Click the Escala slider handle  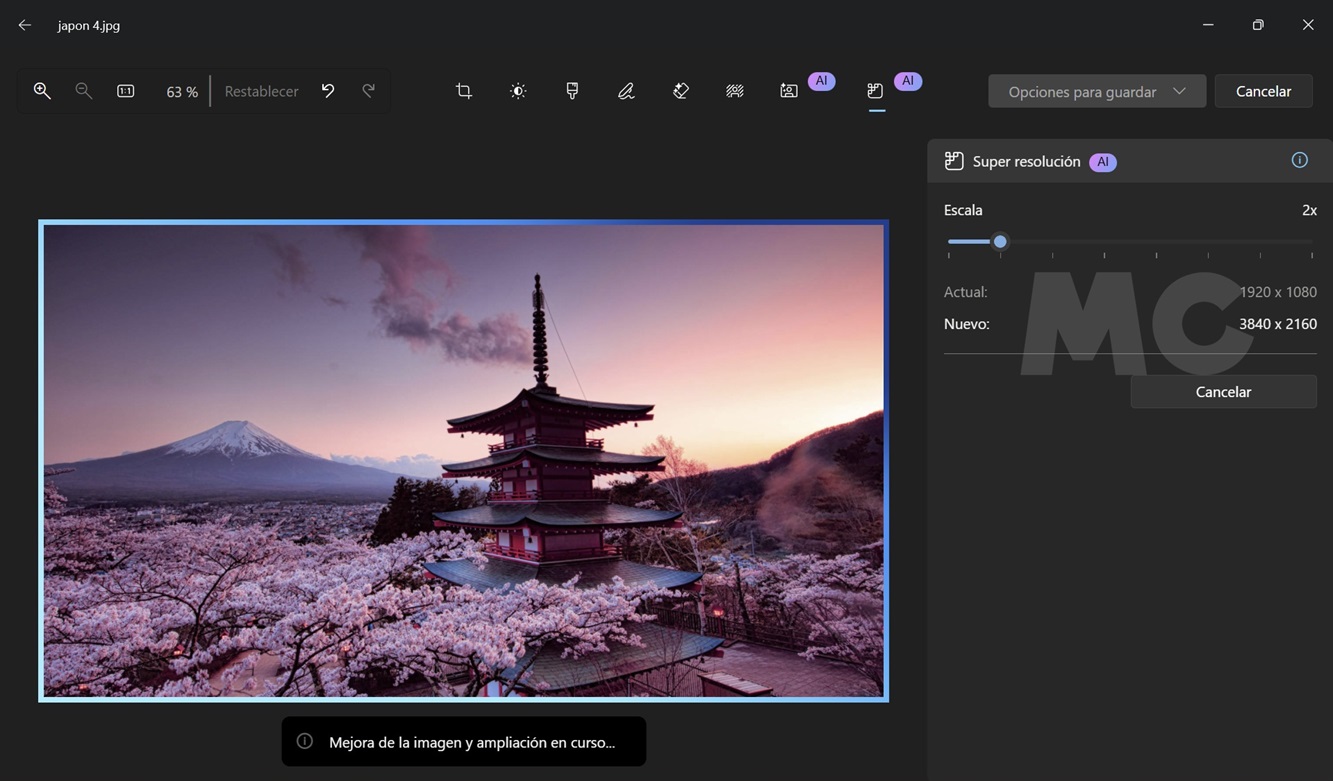click(1000, 241)
